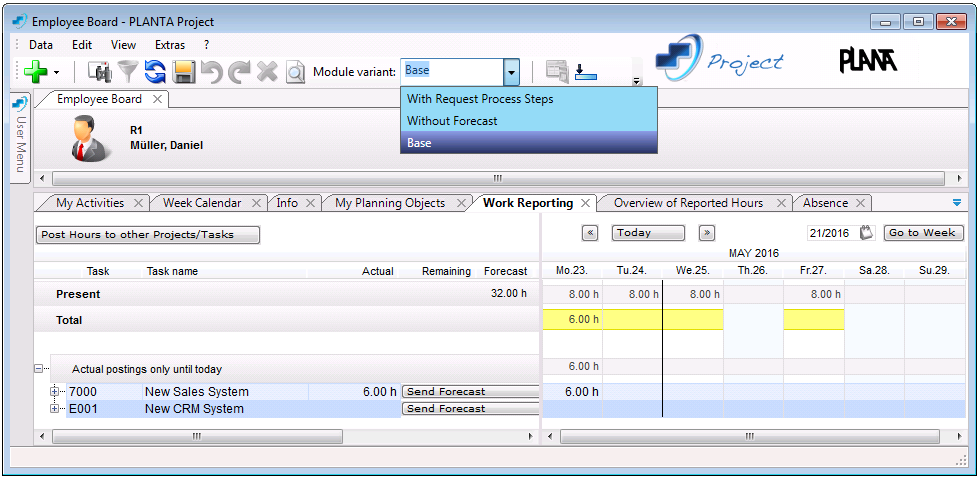The image size is (978, 477).
Task: Switch to the My Activities tab
Action: tap(90, 203)
